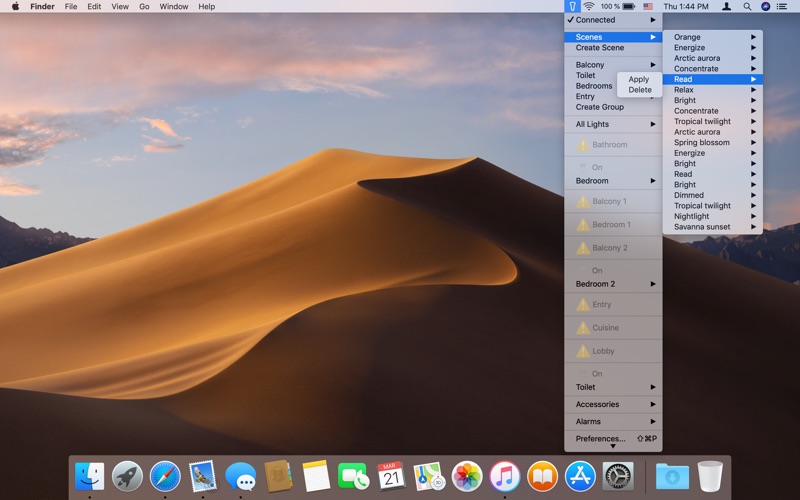Viewport: 800px width, 500px height.
Task: Click the battery status icon
Action: pyautogui.click(x=629, y=7)
